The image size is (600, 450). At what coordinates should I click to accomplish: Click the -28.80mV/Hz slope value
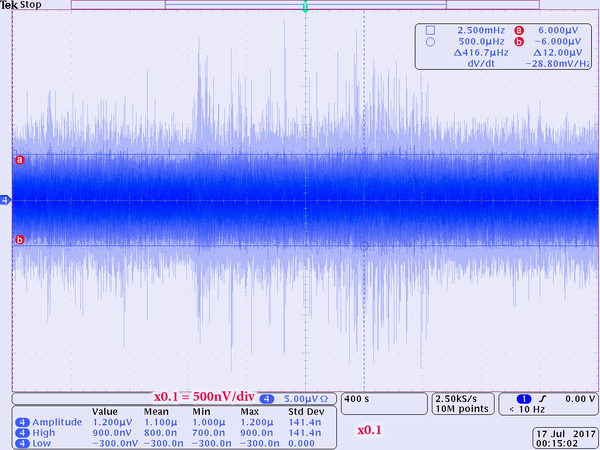558,64
